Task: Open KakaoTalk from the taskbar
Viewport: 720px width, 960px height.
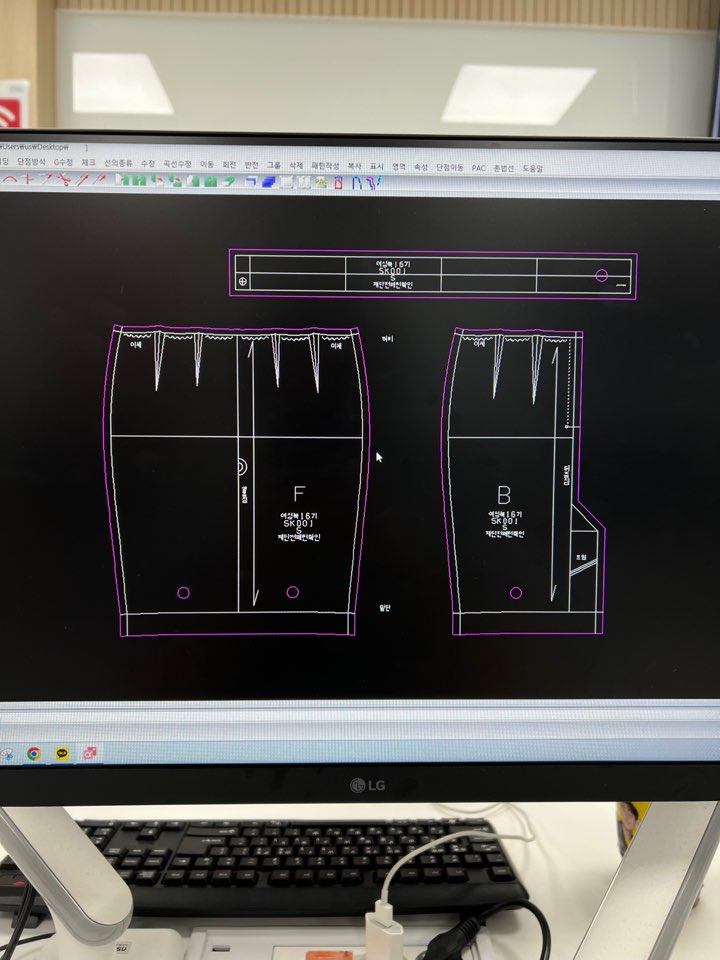Action: click(x=62, y=753)
